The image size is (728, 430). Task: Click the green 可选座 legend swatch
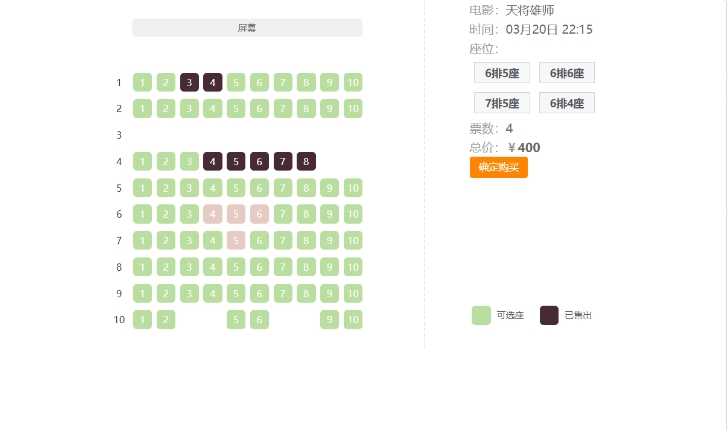pos(481,316)
